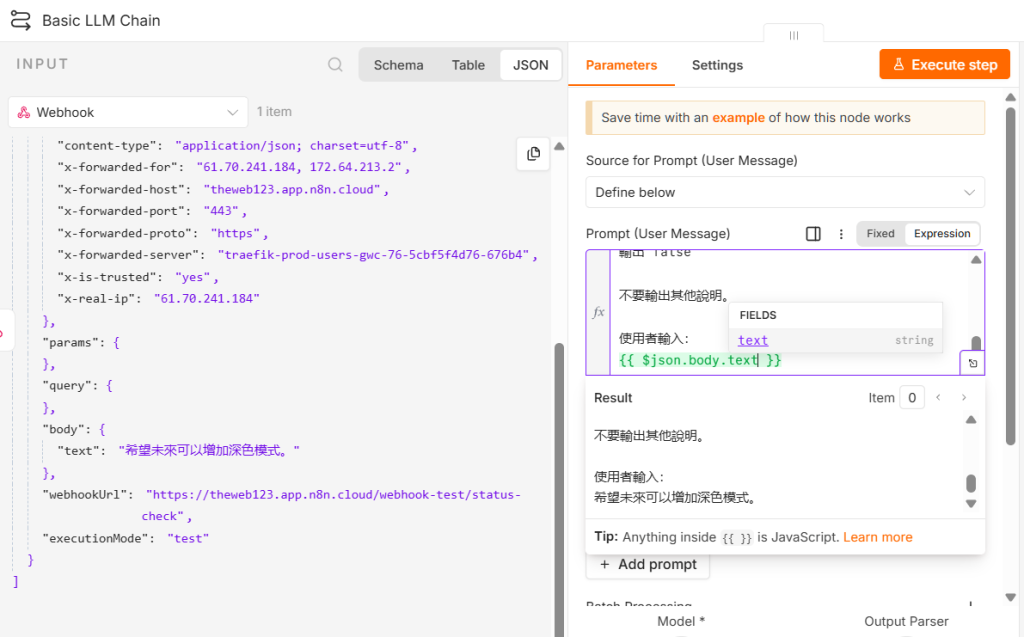This screenshot has height=637, width=1024.
Task: Click the "content-type" key in the JSON
Action: pos(109,146)
